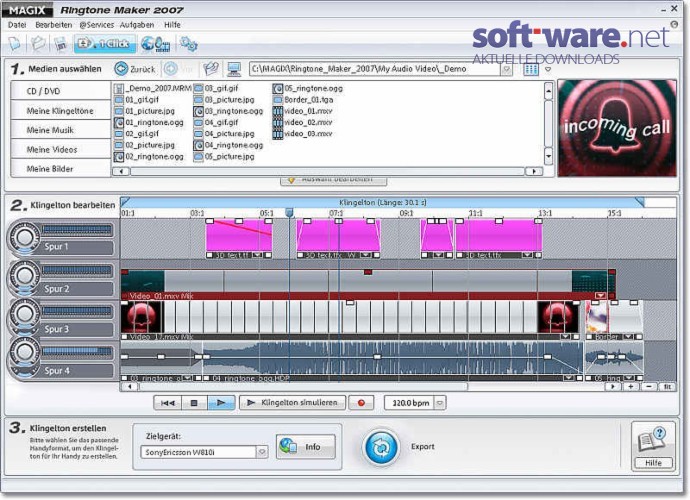Image resolution: width=690 pixels, height=500 pixels.
Task: Click the video_01.mxv filmstrip icon
Action: [277, 111]
